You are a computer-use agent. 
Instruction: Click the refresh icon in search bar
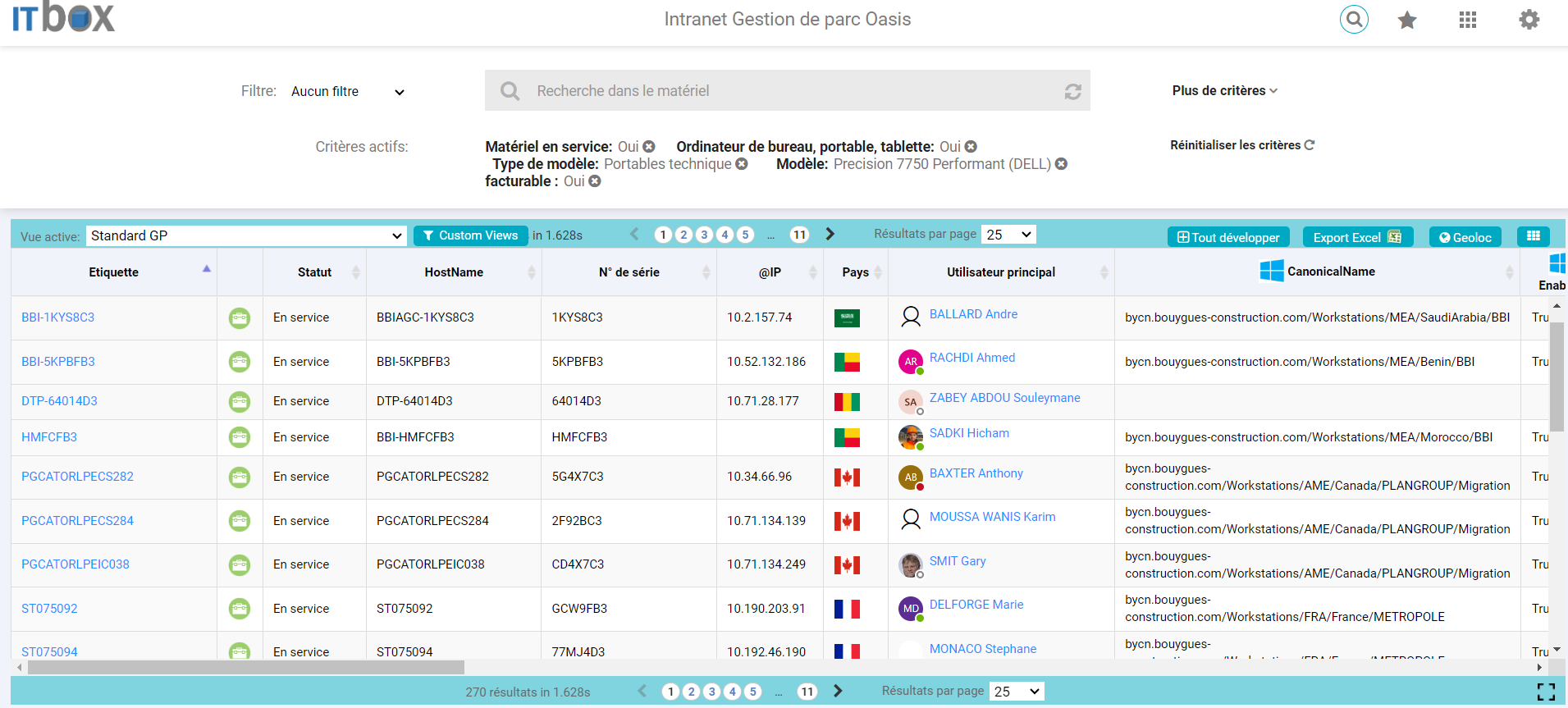pos(1072,91)
